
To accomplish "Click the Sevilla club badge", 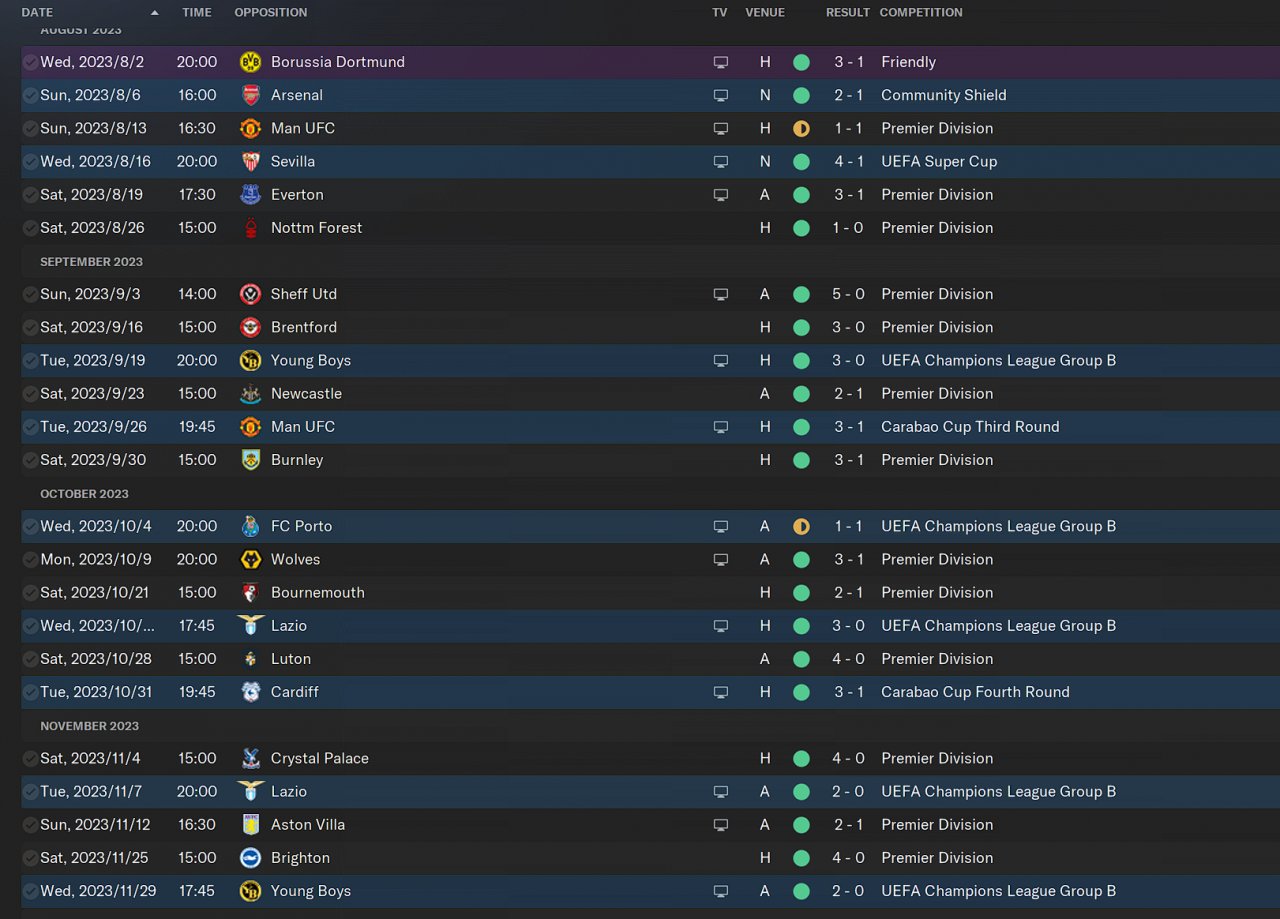I will coord(250,161).
